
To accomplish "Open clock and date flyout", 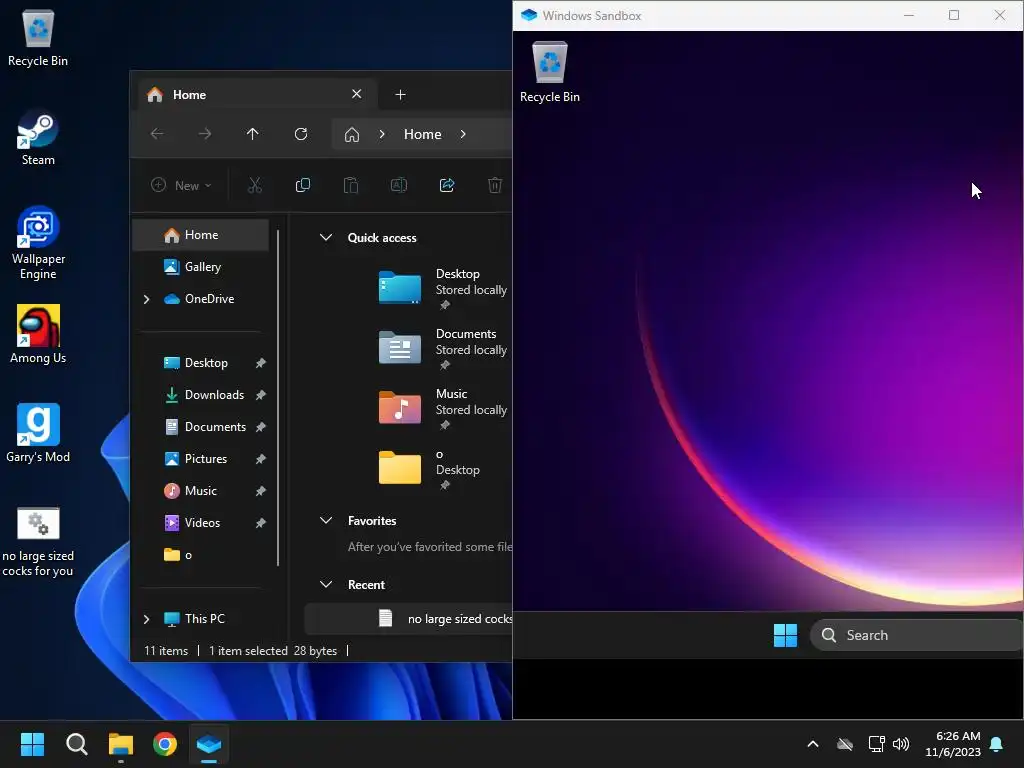I will 953,744.
